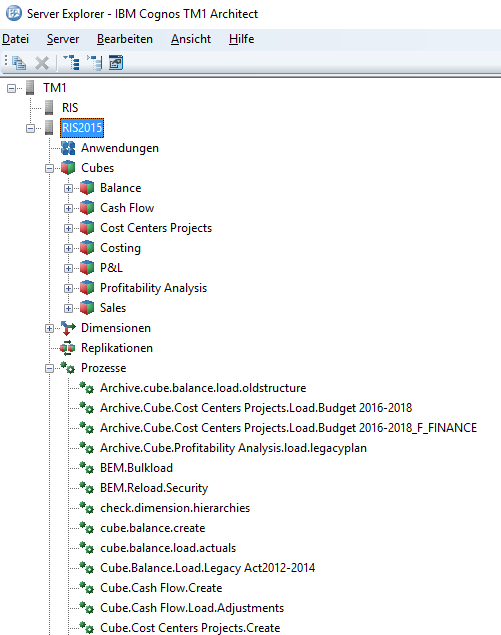Click the Cost Centers Projects cube icon
The width and height of the screenshot is (501, 635).
click(87, 228)
